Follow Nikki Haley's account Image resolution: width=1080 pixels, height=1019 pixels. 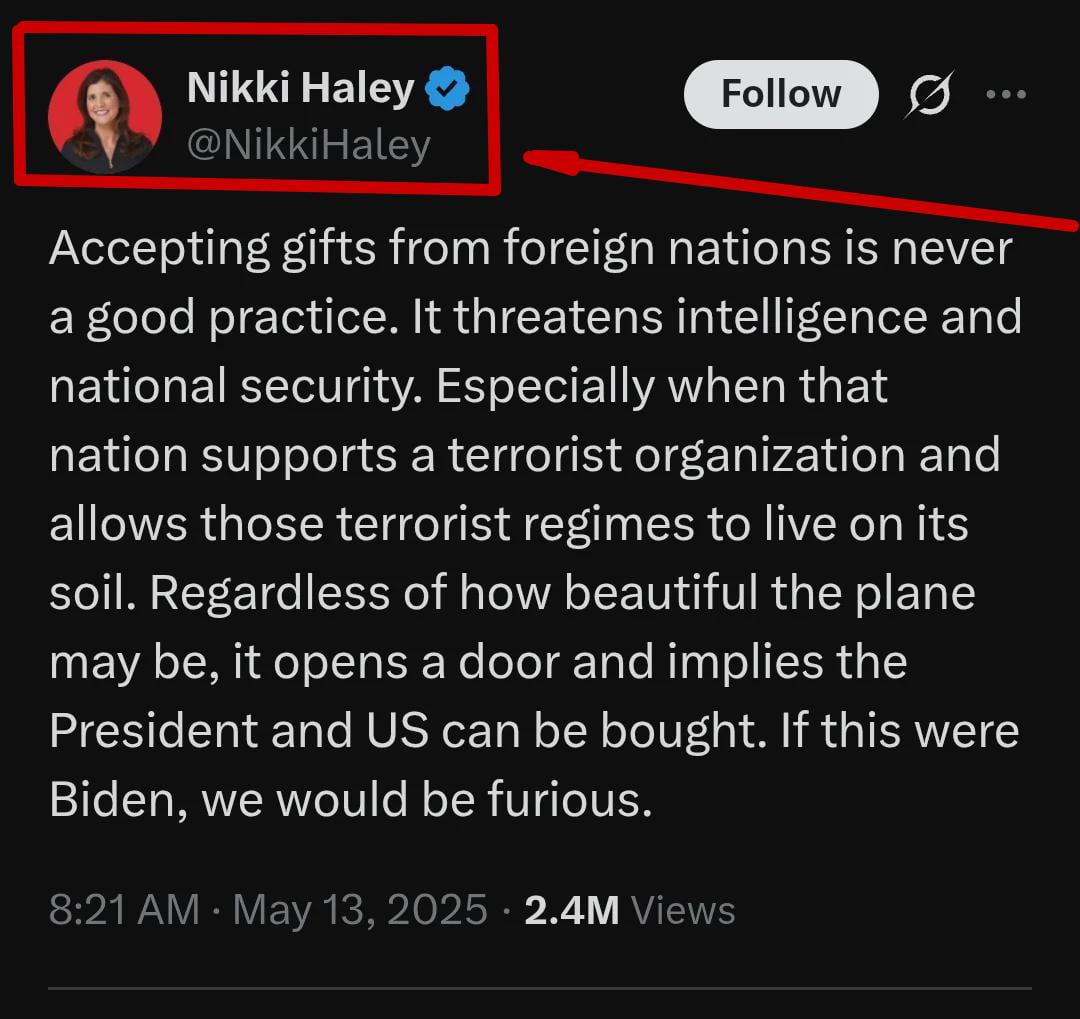coord(781,94)
